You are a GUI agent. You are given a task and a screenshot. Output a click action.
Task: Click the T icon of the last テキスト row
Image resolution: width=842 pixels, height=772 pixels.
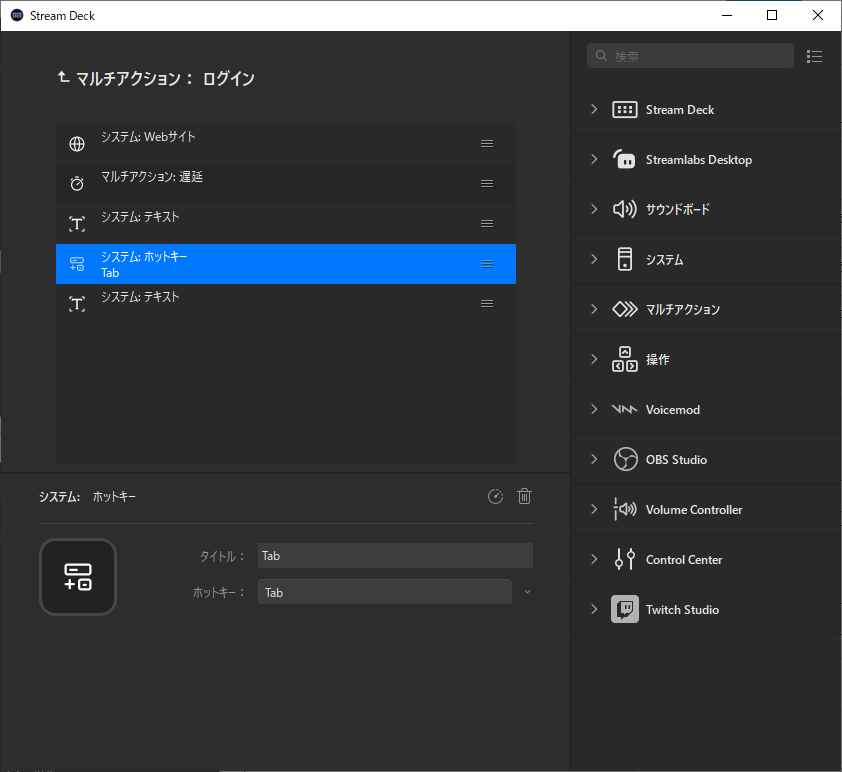tap(77, 304)
